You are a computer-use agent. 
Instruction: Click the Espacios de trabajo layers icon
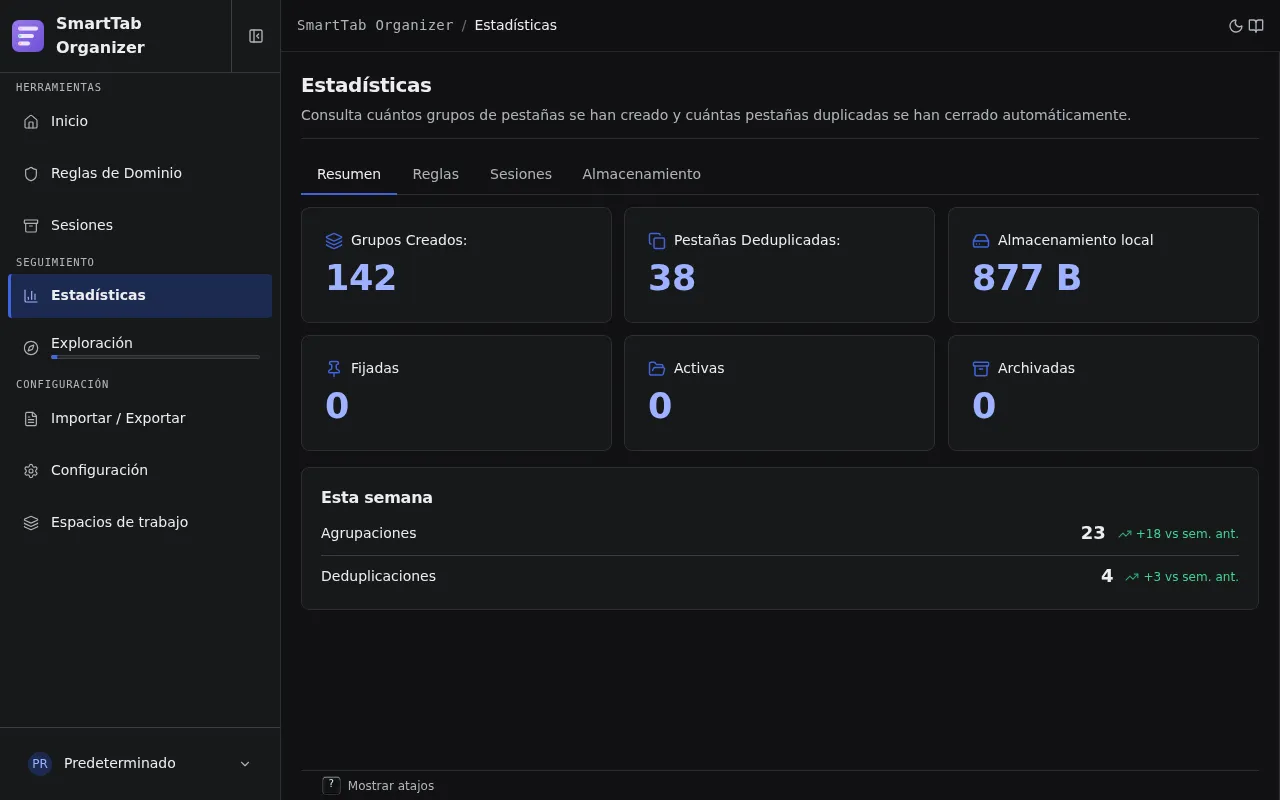pos(31,522)
